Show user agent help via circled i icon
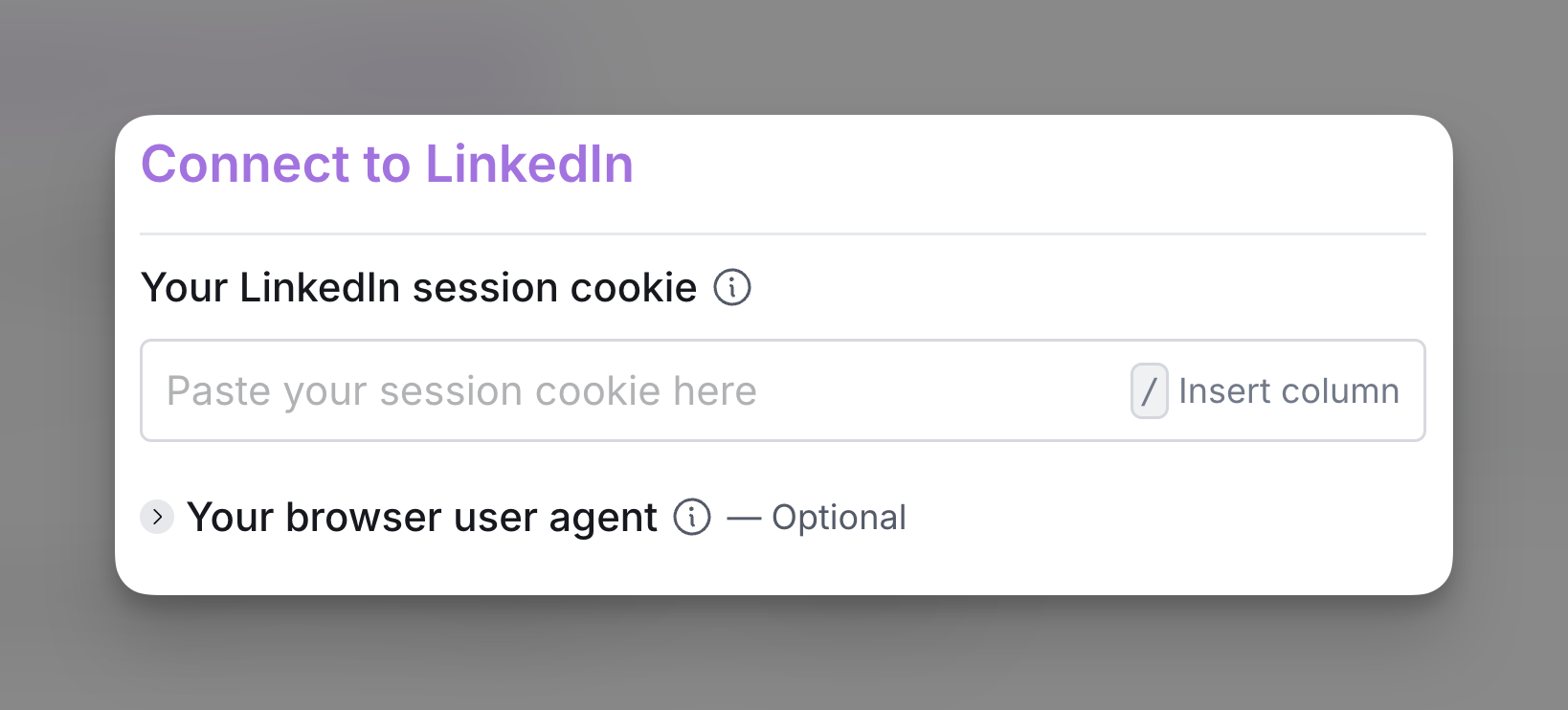Screen dimensions: 1568x710 pyautogui.click(x=692, y=517)
